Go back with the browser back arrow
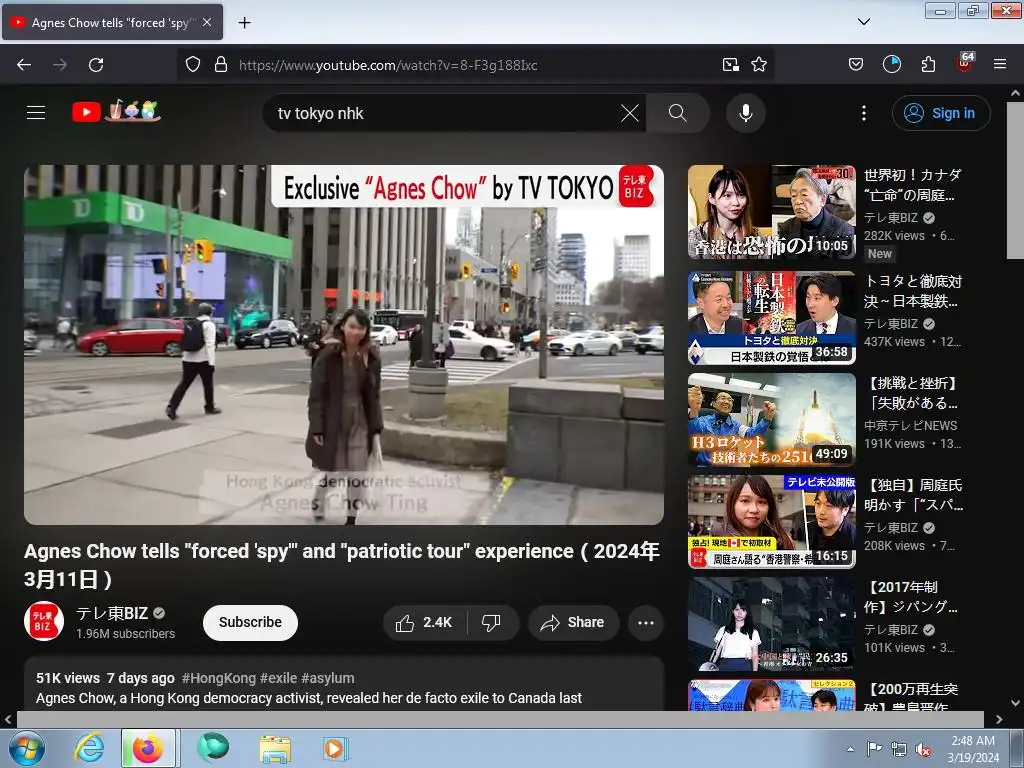 tap(24, 65)
